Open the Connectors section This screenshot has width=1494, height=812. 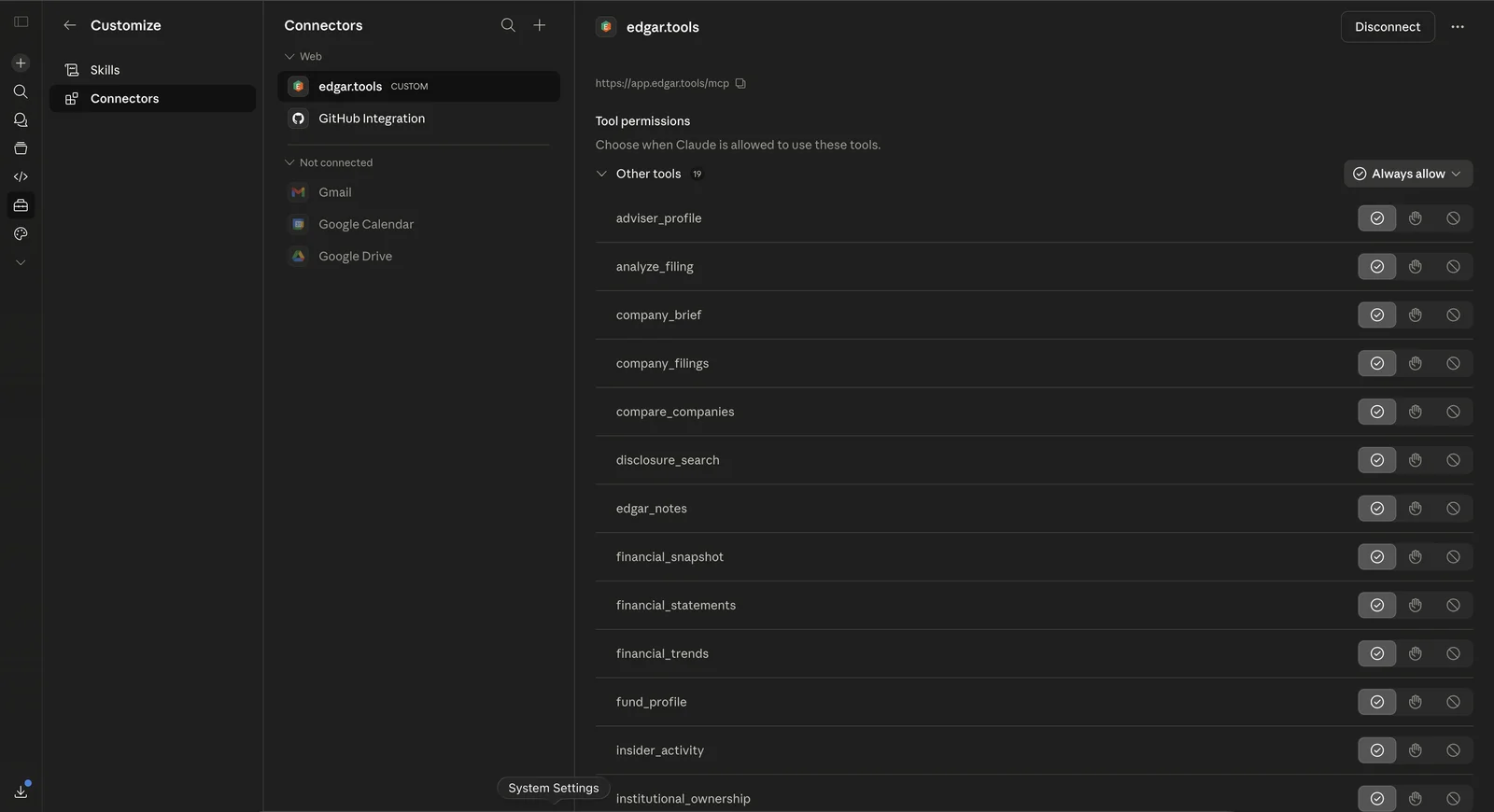(152, 99)
